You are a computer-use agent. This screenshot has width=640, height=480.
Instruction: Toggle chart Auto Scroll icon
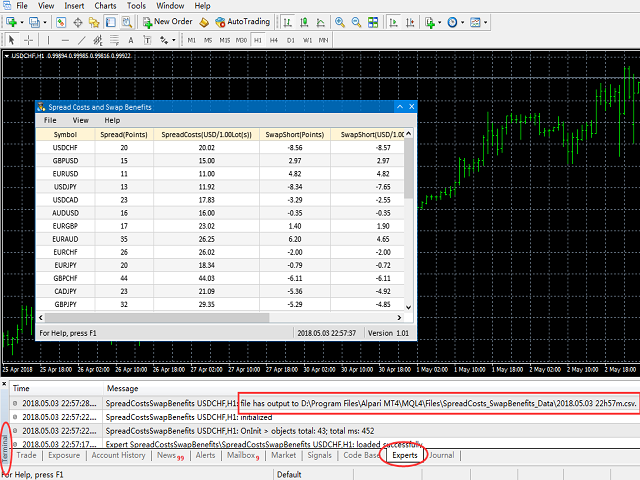click(x=393, y=22)
